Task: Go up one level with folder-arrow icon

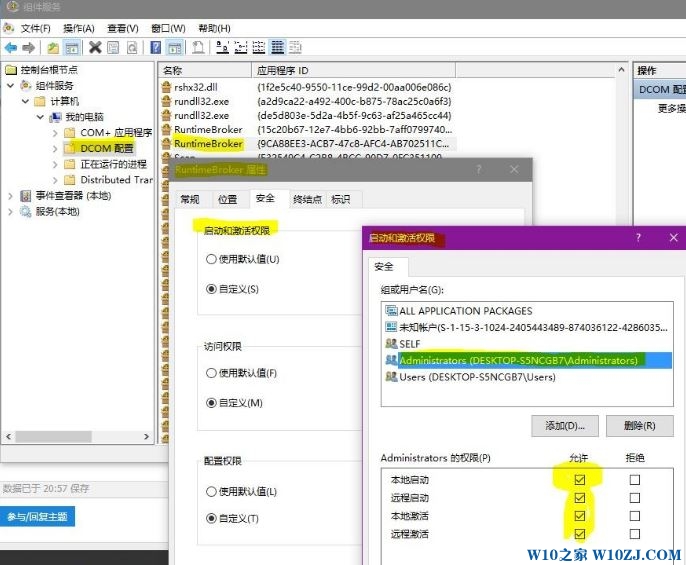Action: pyautogui.click(x=53, y=47)
